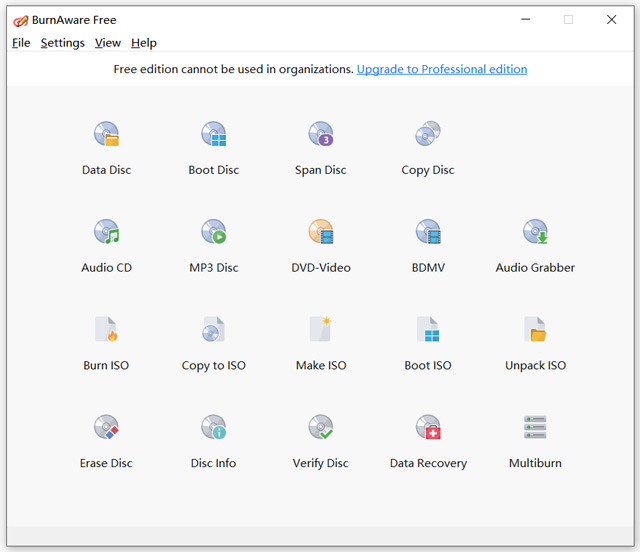Viewport: 640px width, 552px height.
Task: Open the Help menu
Action: (x=144, y=43)
